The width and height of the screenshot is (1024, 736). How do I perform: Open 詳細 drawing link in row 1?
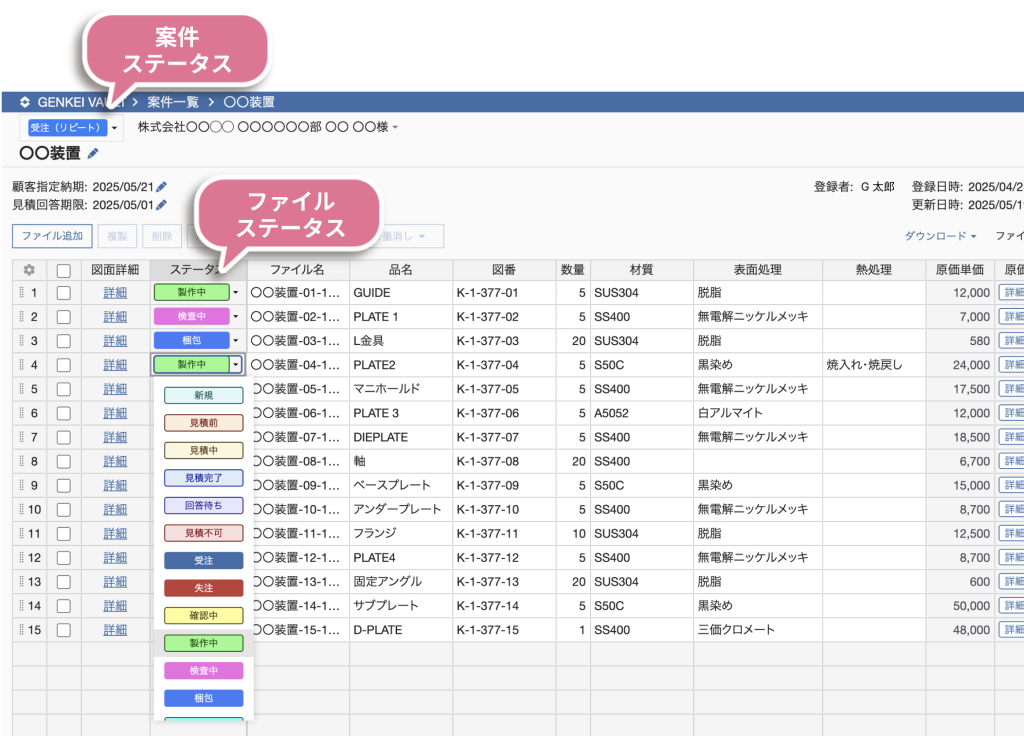[115, 293]
